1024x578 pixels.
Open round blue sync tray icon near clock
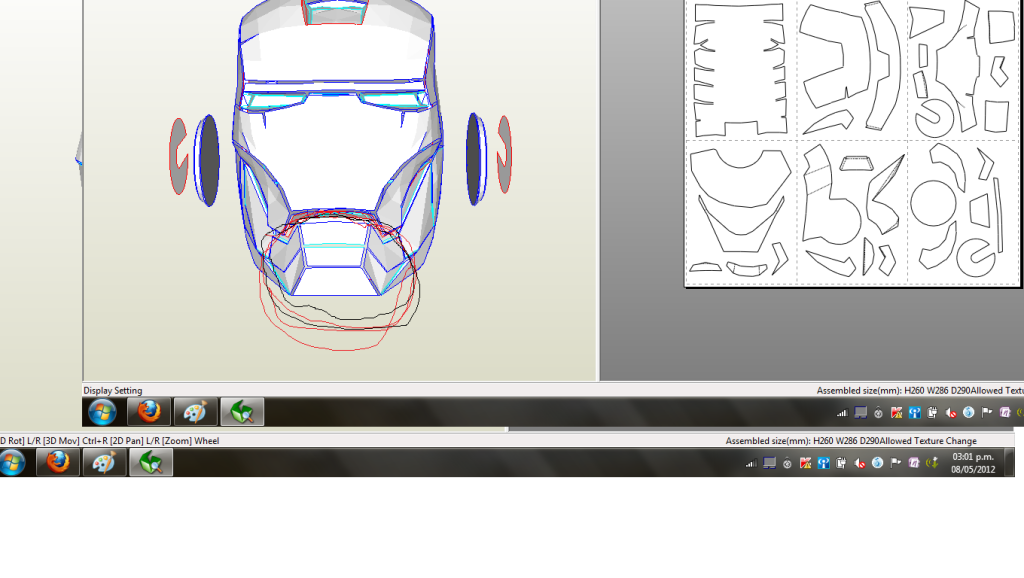(x=878, y=463)
